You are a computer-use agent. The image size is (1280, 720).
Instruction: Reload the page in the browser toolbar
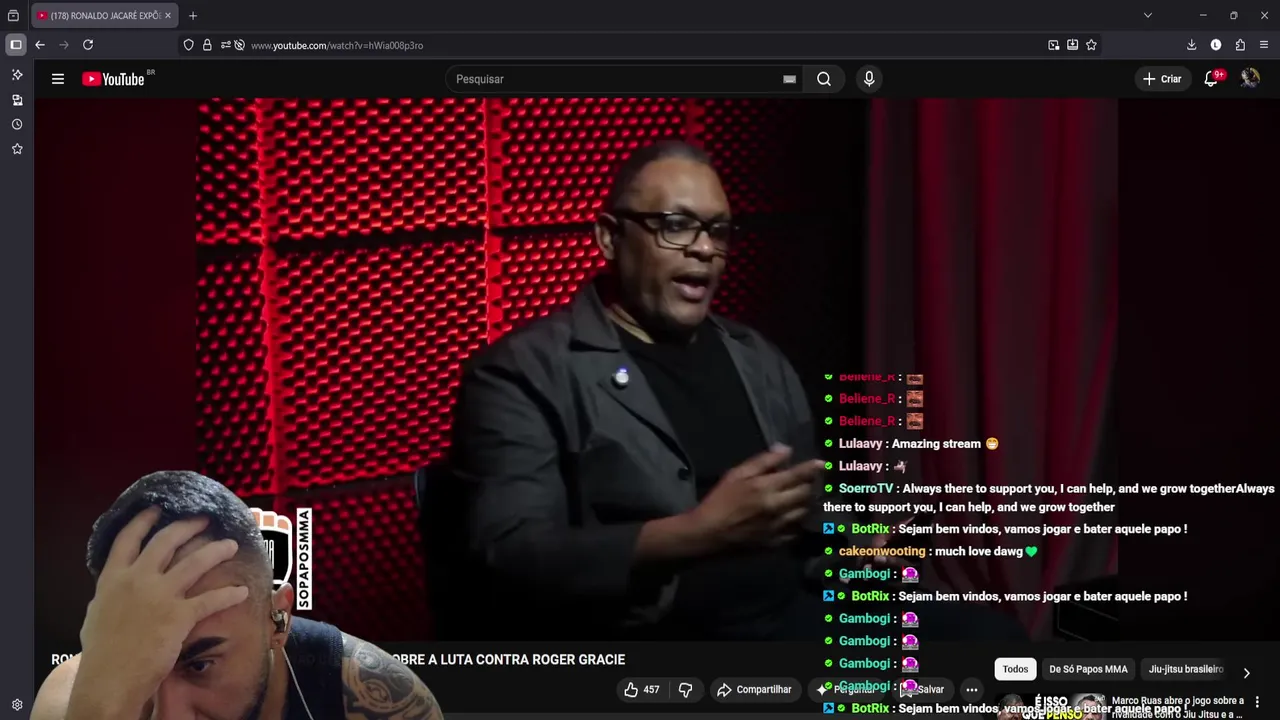(88, 45)
